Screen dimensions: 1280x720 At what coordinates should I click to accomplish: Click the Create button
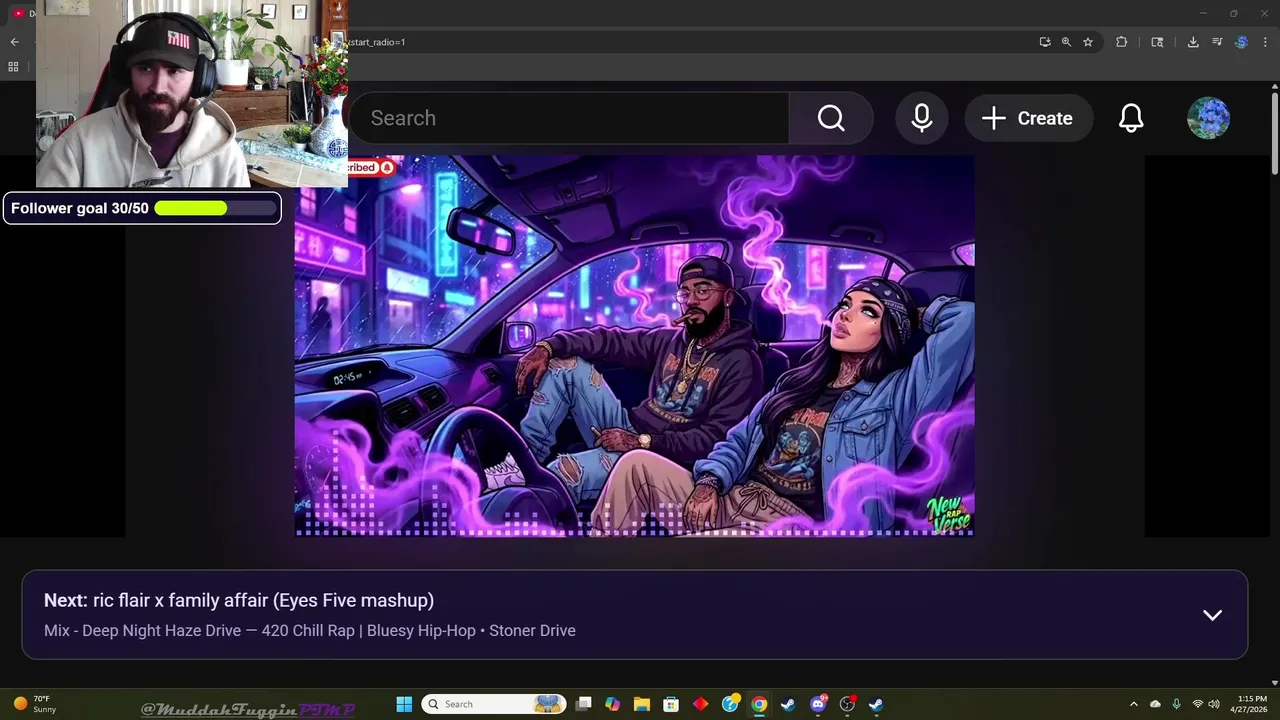coord(1028,118)
